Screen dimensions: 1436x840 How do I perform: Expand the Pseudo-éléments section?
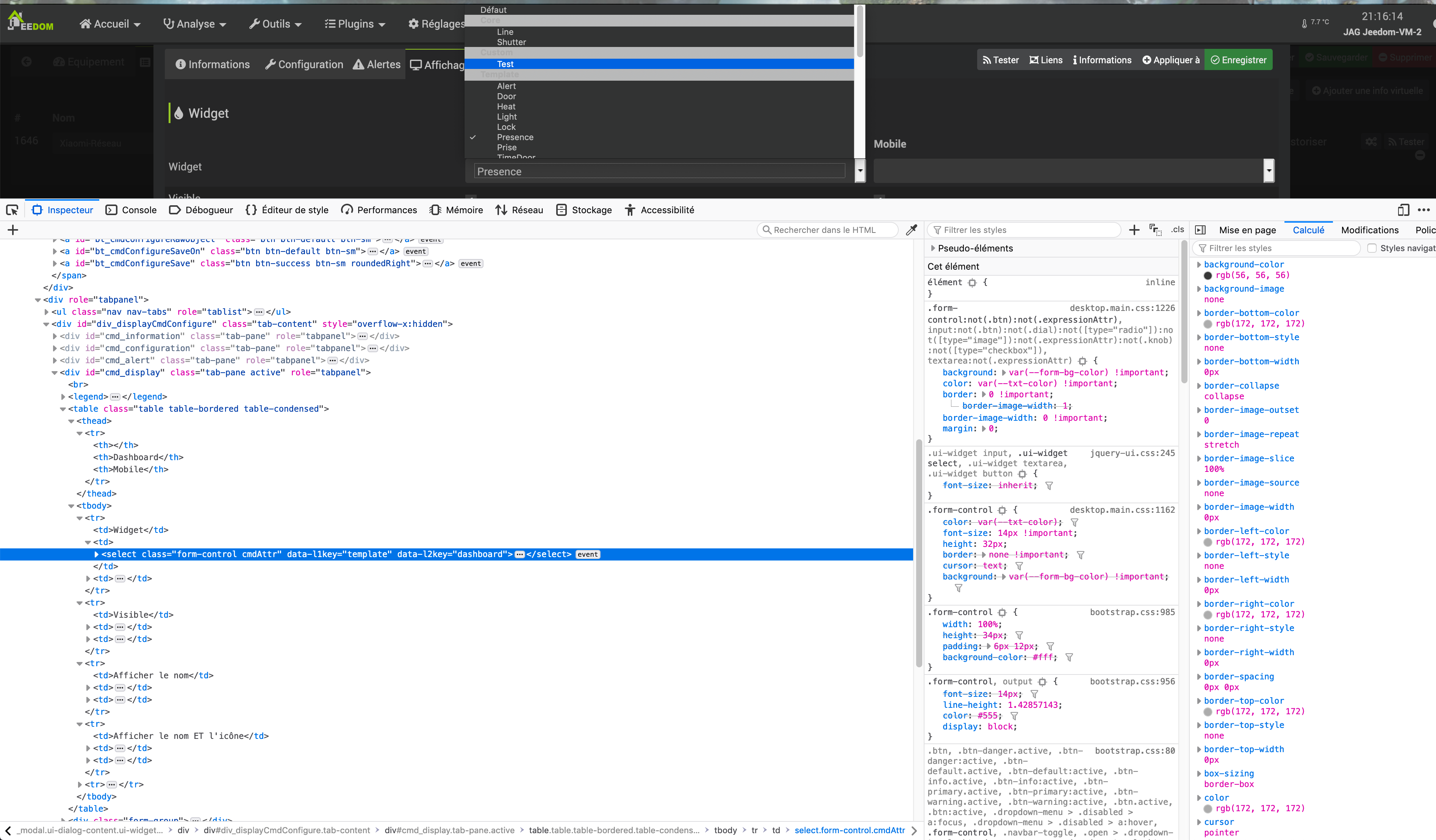[x=933, y=248]
